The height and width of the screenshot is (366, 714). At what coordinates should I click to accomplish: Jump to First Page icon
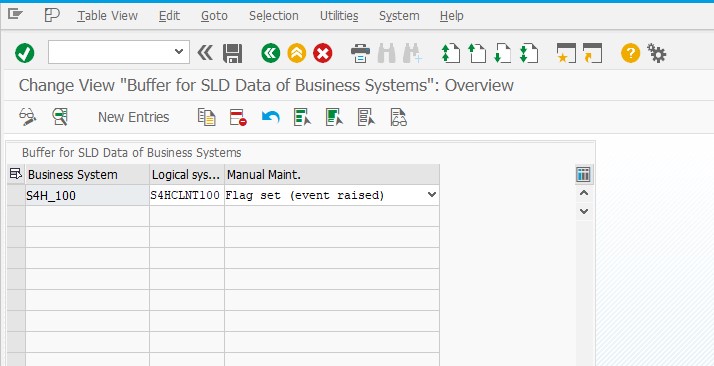click(450, 53)
